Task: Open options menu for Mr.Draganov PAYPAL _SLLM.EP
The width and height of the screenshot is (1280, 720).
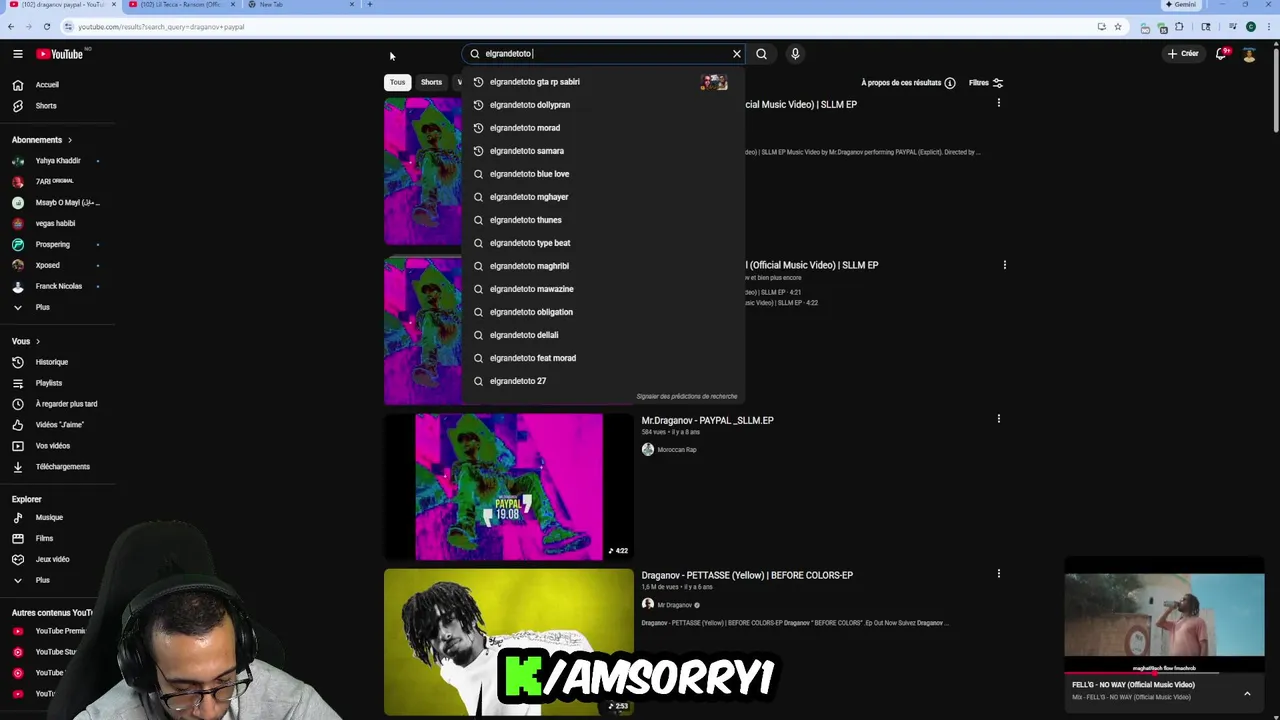Action: click(x=998, y=419)
